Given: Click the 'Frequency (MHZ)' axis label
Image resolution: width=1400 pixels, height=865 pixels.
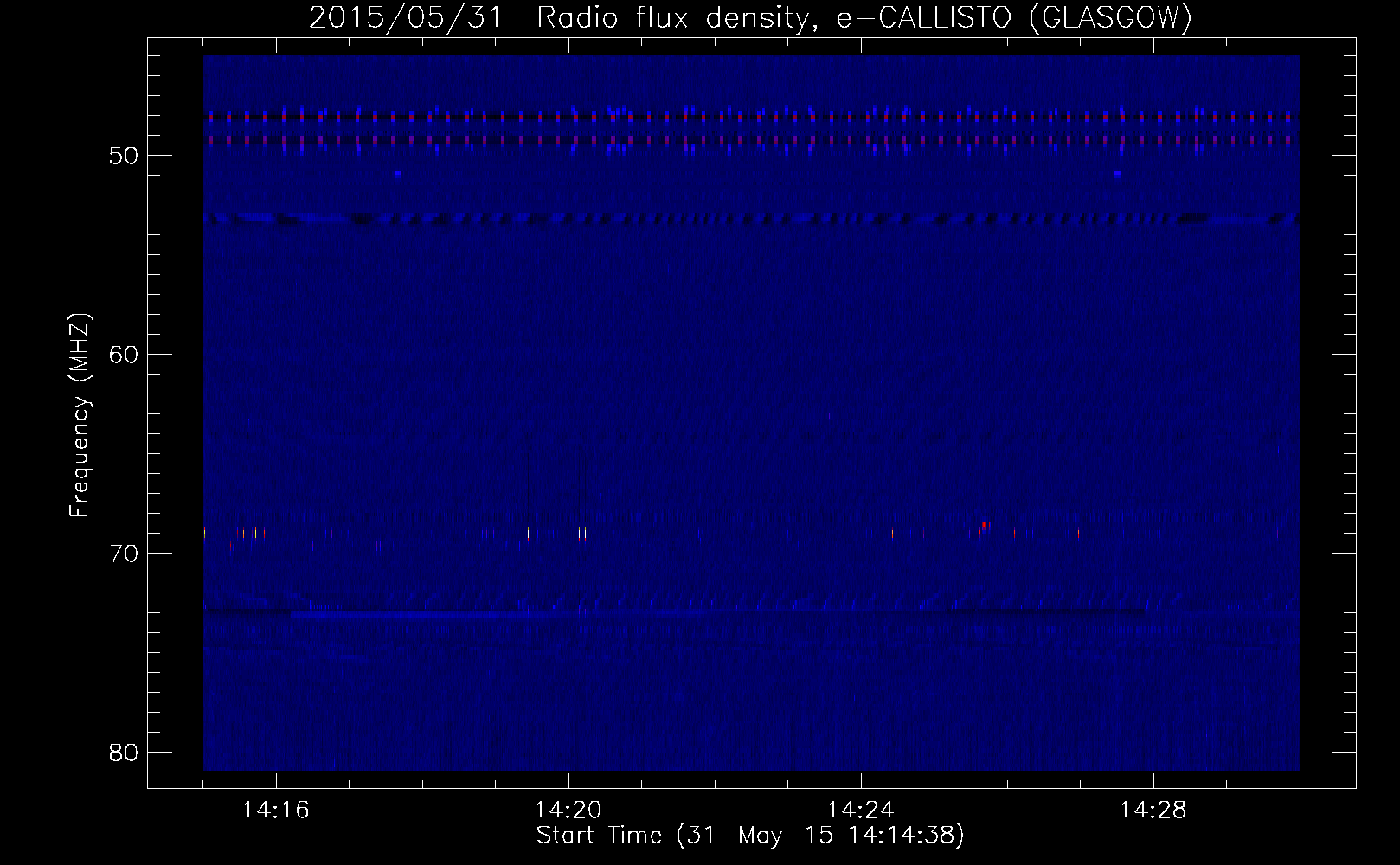Looking at the screenshot, I should (80, 416).
